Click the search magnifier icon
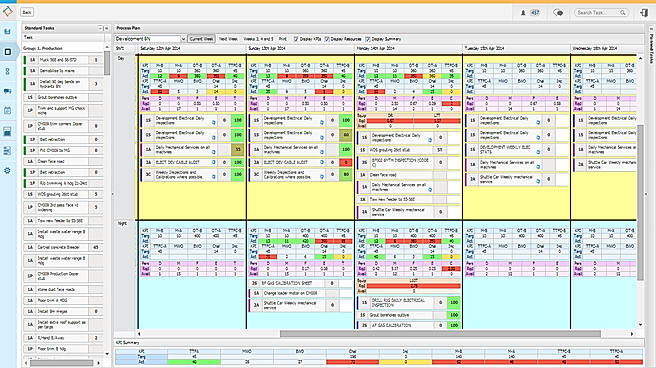 click(623, 13)
